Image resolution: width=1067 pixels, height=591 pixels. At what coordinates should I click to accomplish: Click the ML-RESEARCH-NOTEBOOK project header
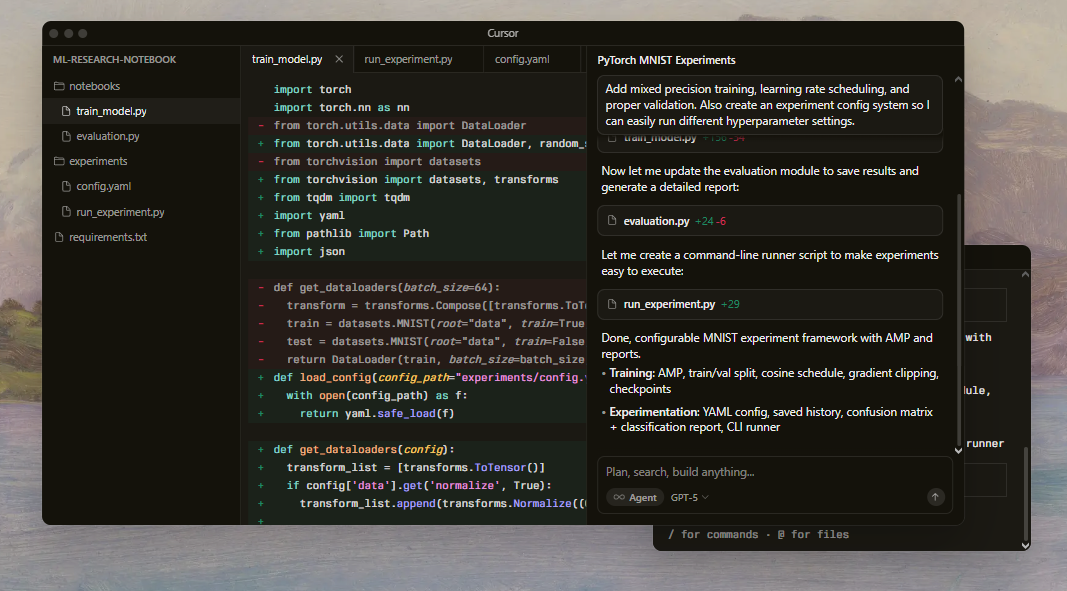click(x=114, y=60)
